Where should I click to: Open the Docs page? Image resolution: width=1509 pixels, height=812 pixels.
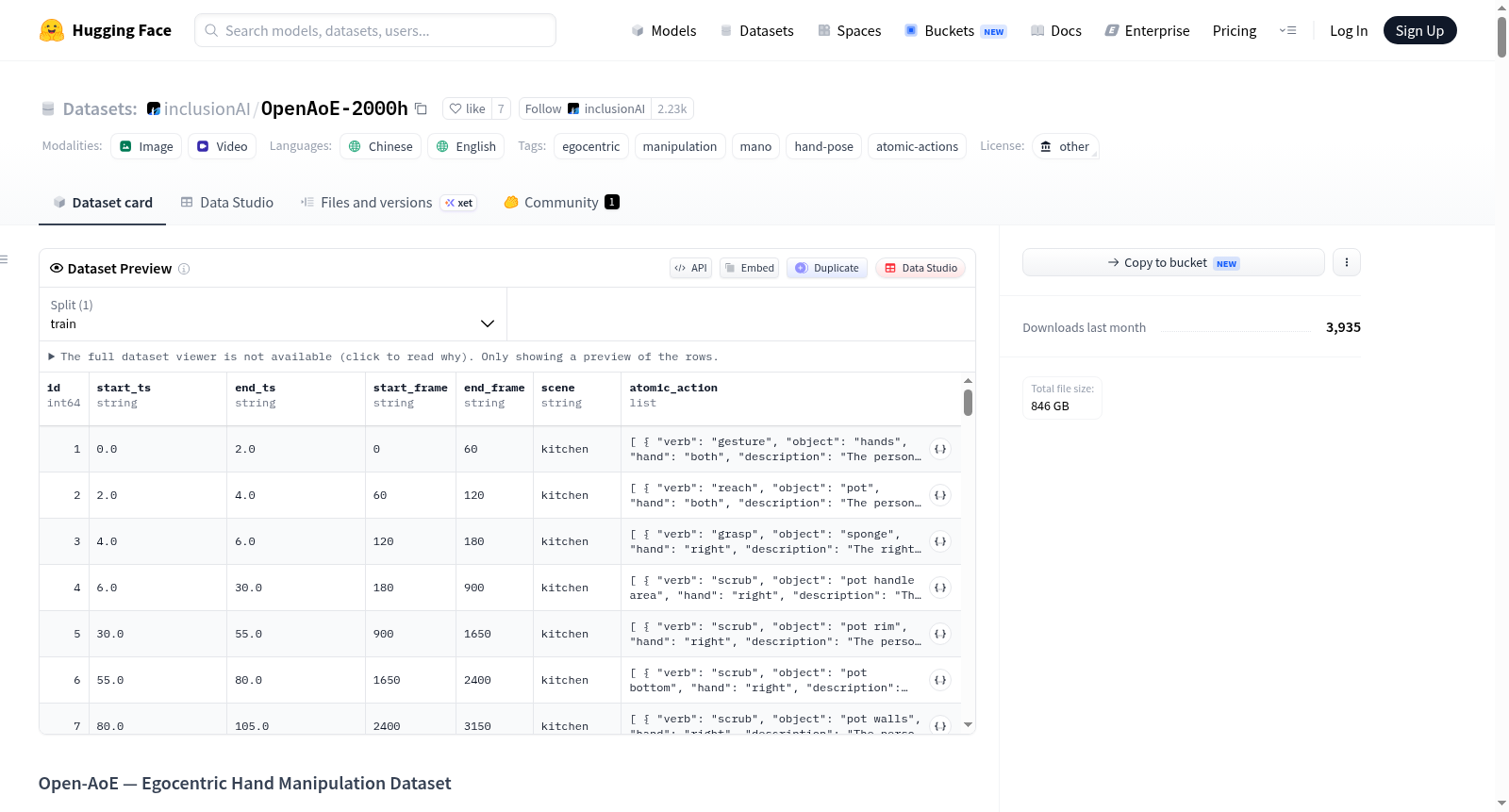pos(1056,30)
